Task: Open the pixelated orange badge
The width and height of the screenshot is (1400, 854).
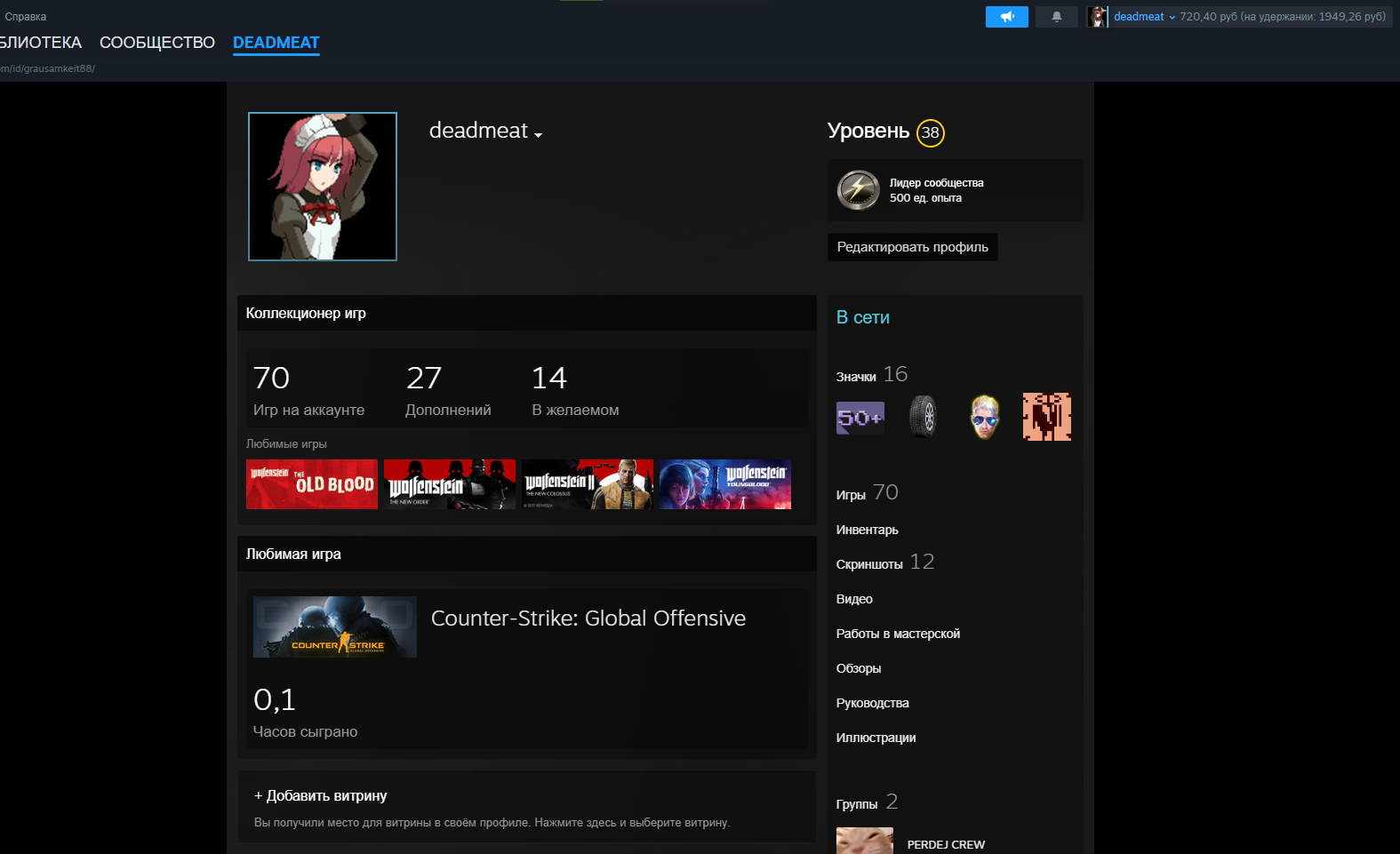Action: (x=1047, y=417)
